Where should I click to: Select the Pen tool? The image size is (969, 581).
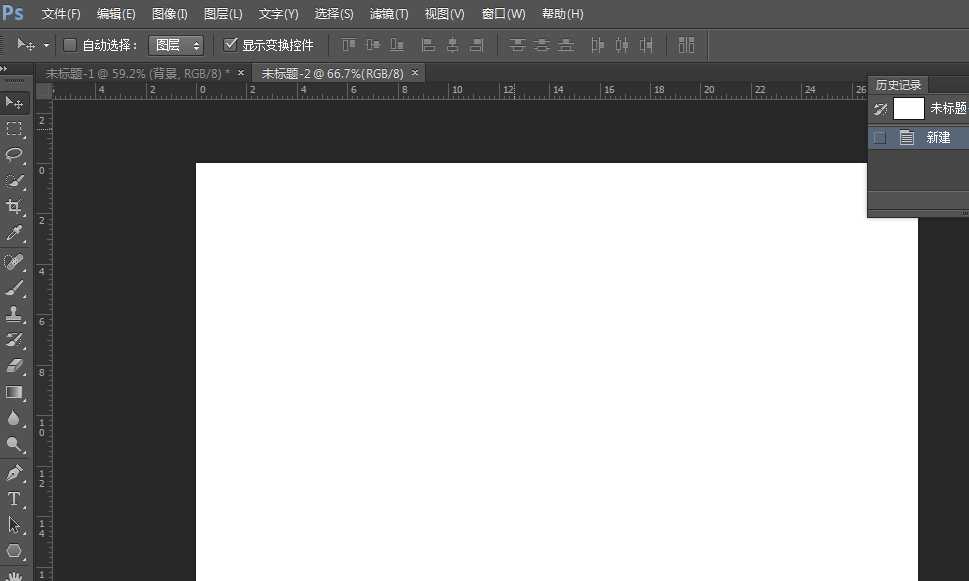click(x=14, y=472)
